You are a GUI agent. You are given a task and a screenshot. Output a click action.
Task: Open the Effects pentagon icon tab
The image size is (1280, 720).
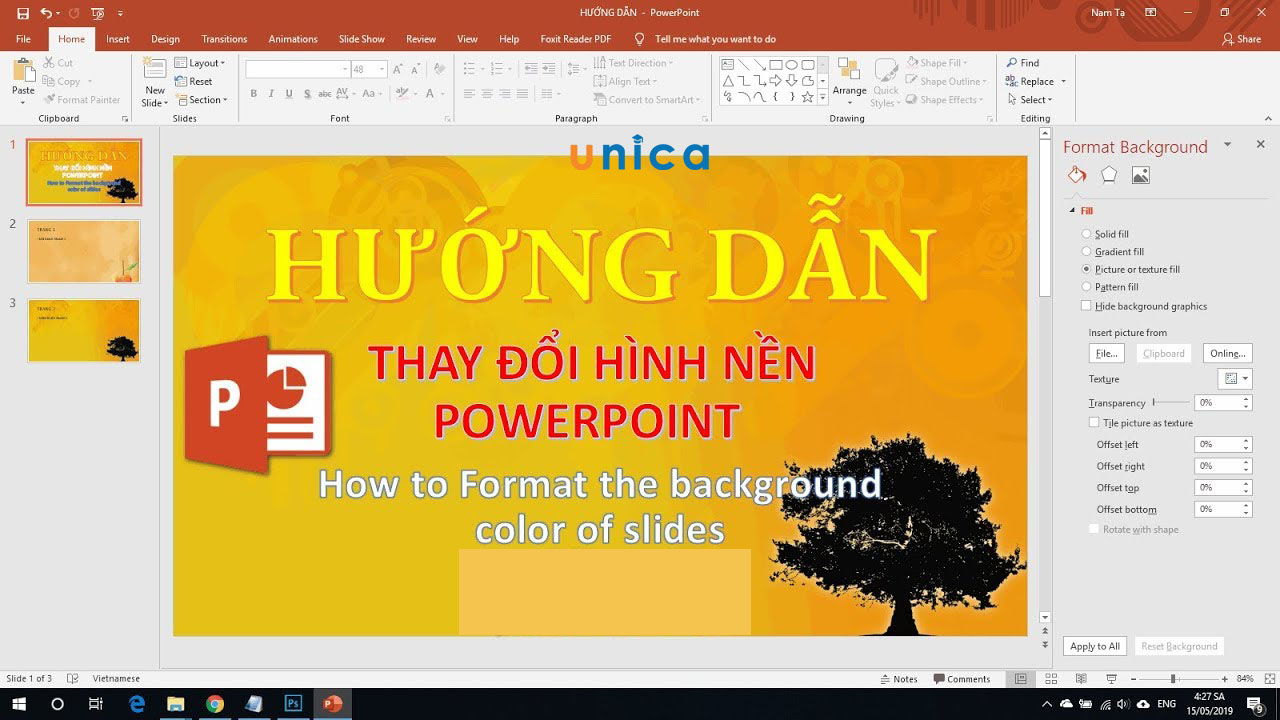coord(1109,175)
